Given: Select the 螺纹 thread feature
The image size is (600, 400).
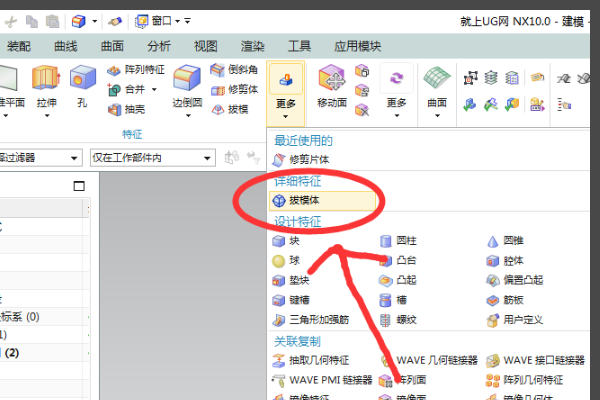Looking at the screenshot, I should (x=398, y=320).
